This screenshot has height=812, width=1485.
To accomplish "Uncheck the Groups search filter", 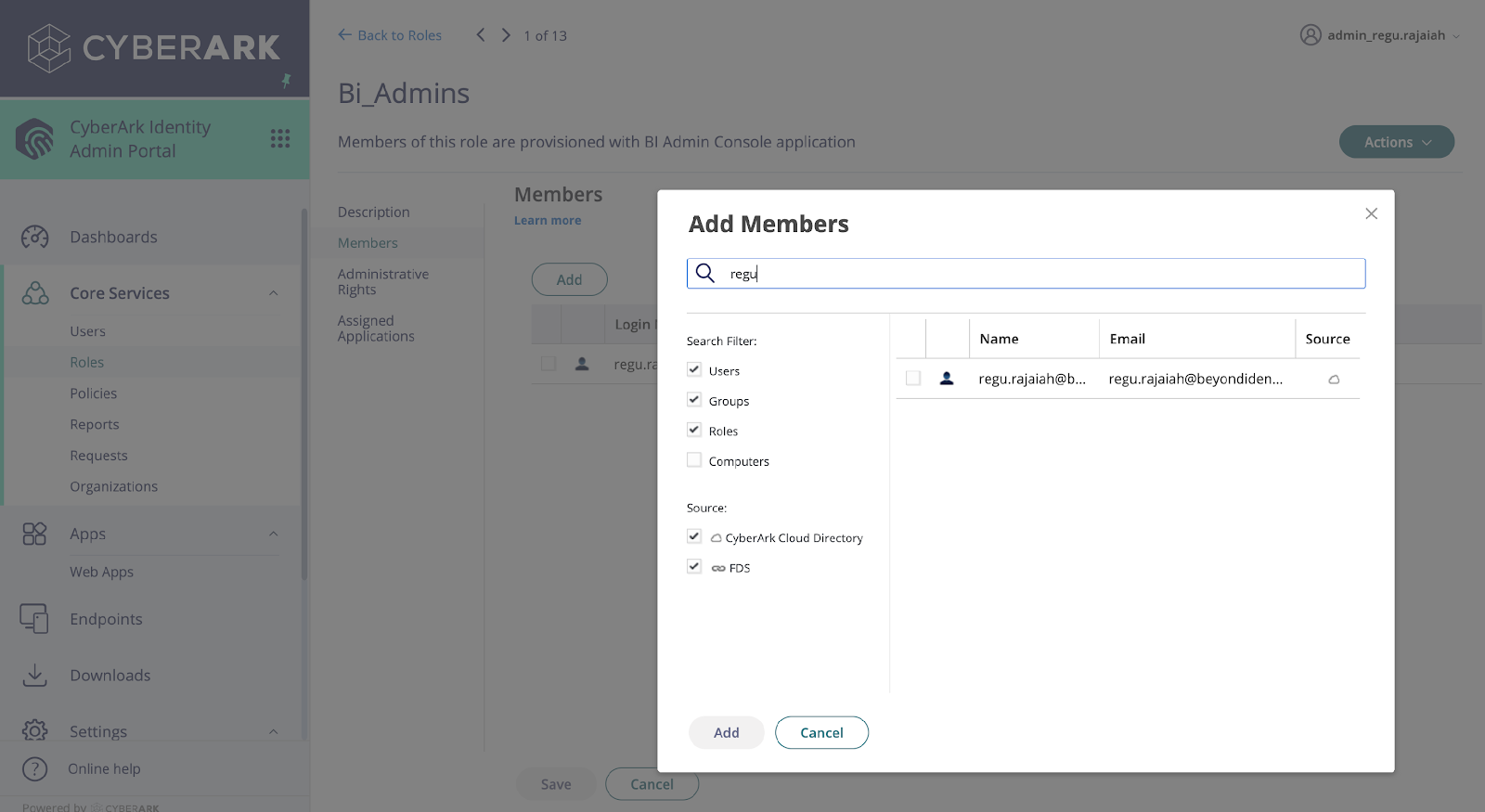I will [x=694, y=400].
